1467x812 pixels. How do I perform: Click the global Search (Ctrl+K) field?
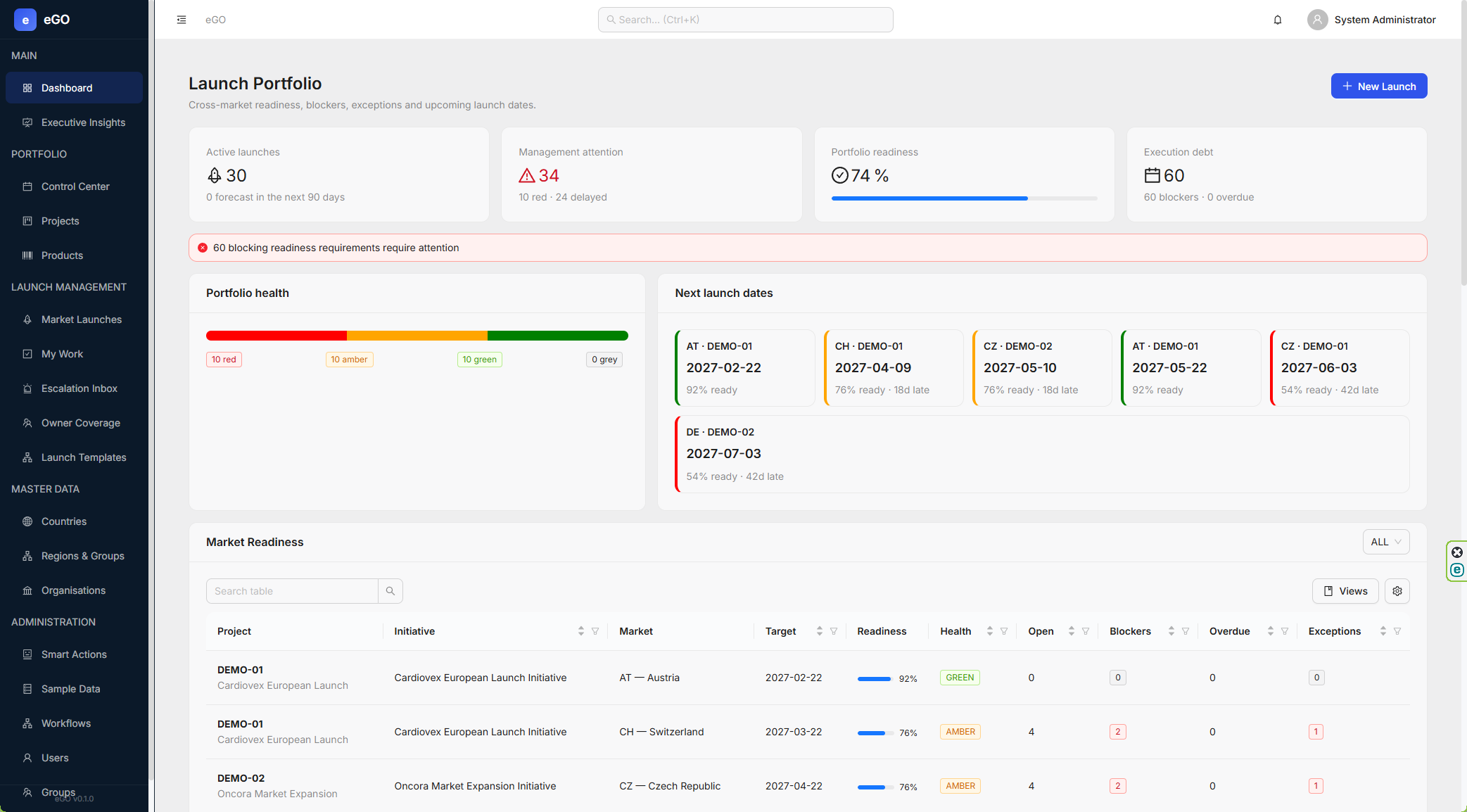[x=746, y=20]
